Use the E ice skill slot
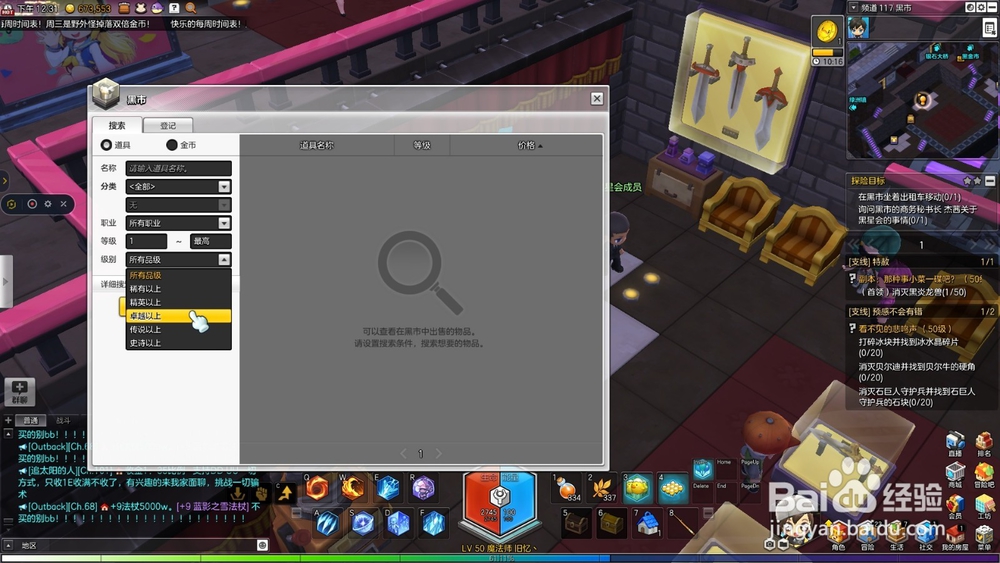The image size is (1000, 563). pos(387,488)
